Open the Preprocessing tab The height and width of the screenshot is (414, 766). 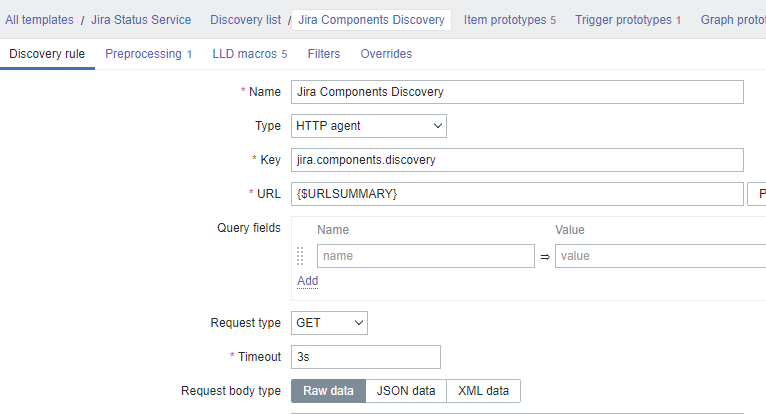[148, 54]
